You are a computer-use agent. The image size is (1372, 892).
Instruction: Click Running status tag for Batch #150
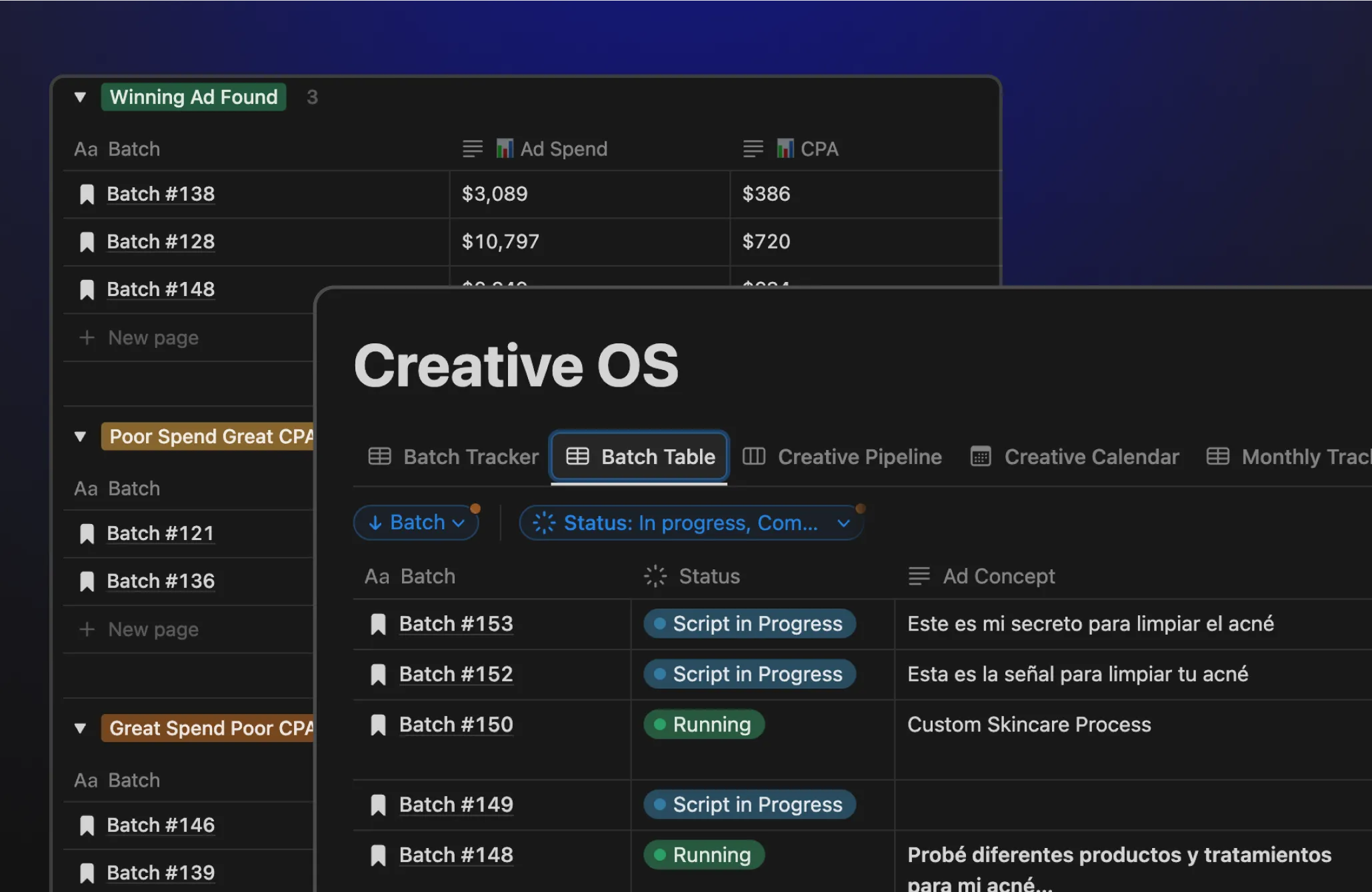tap(704, 725)
